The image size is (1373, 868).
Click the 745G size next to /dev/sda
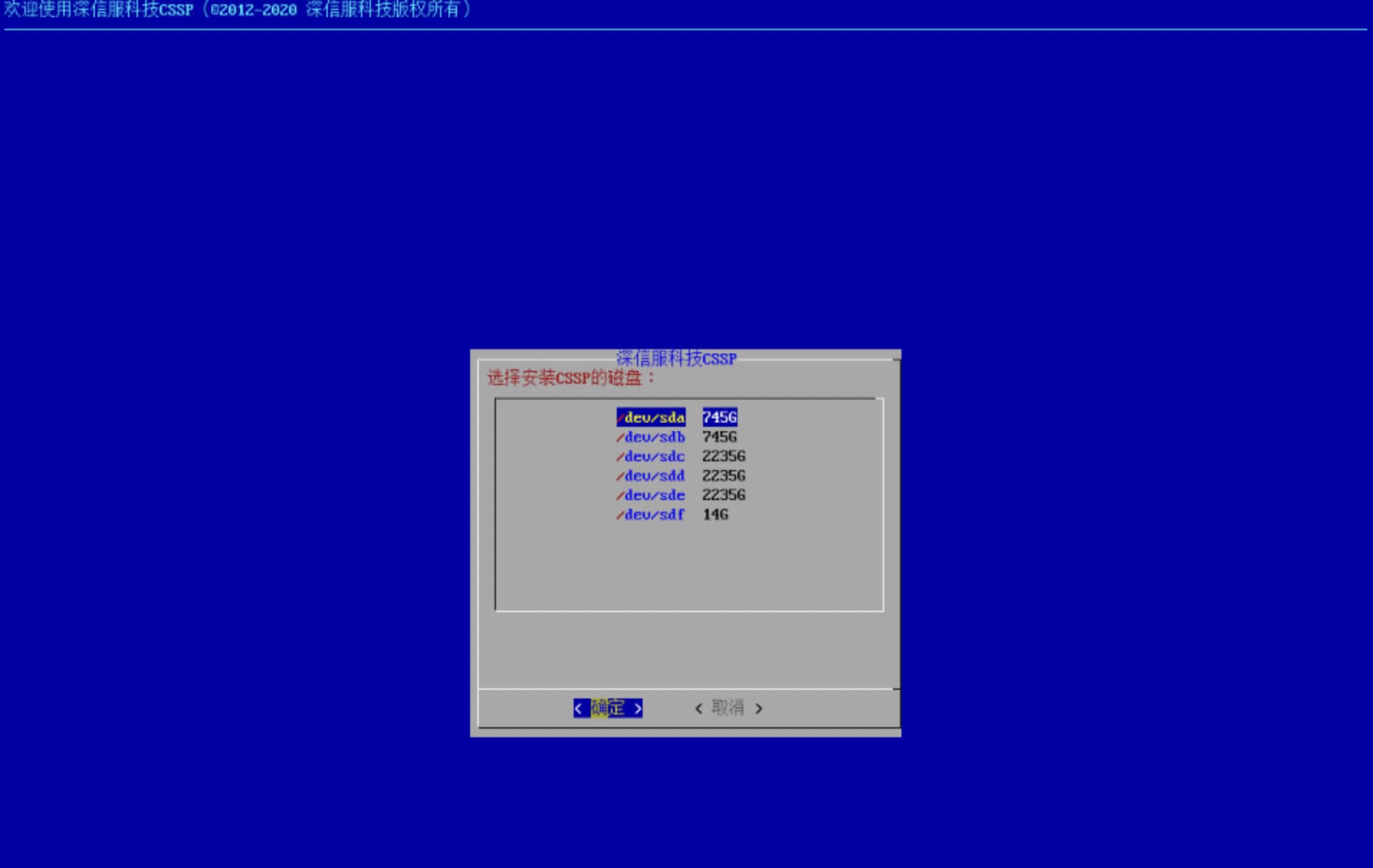point(720,417)
